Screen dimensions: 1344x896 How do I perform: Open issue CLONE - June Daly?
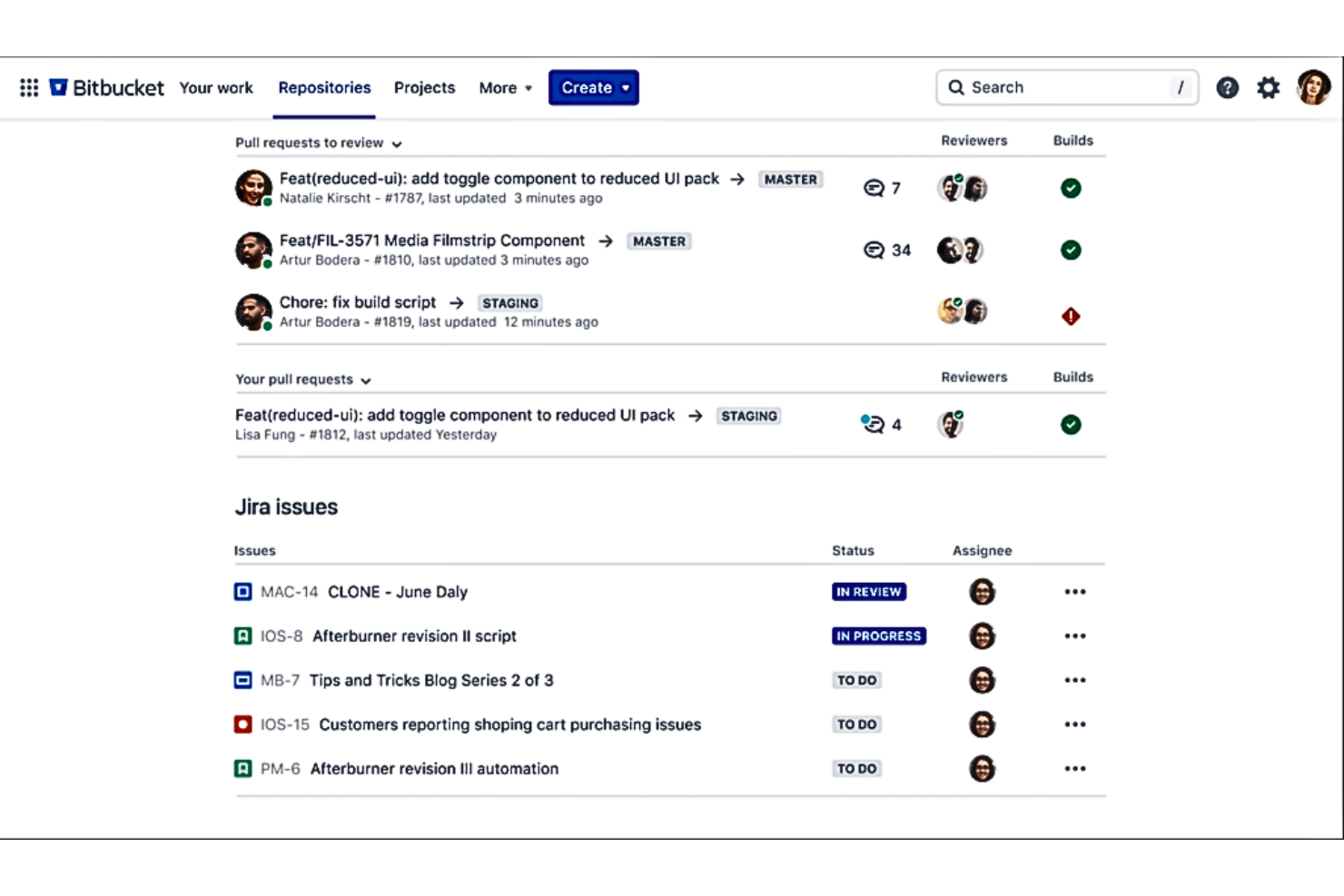(x=398, y=592)
